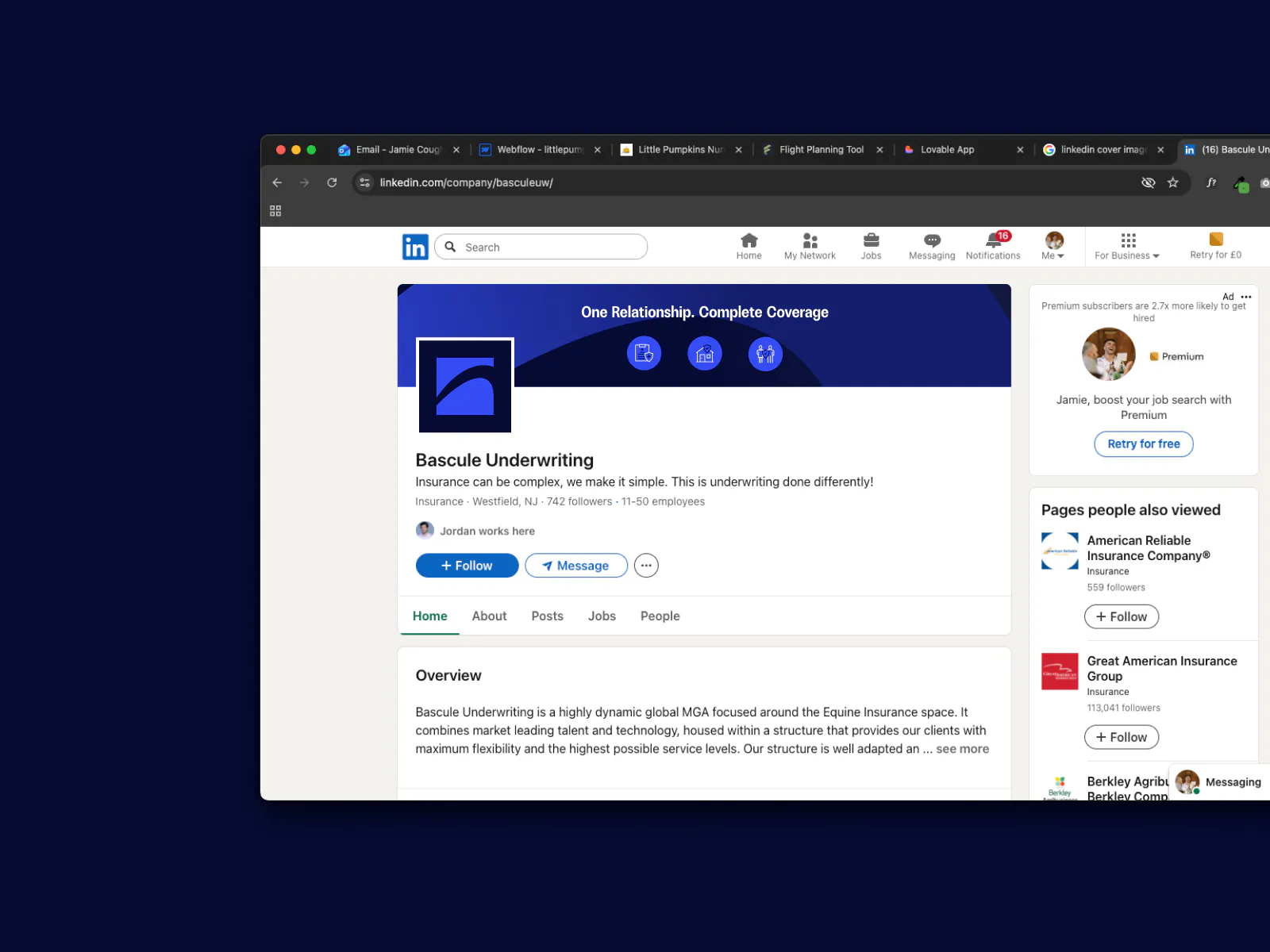Open Great American Insurance Group page
The image size is (1270, 952).
tap(1162, 669)
